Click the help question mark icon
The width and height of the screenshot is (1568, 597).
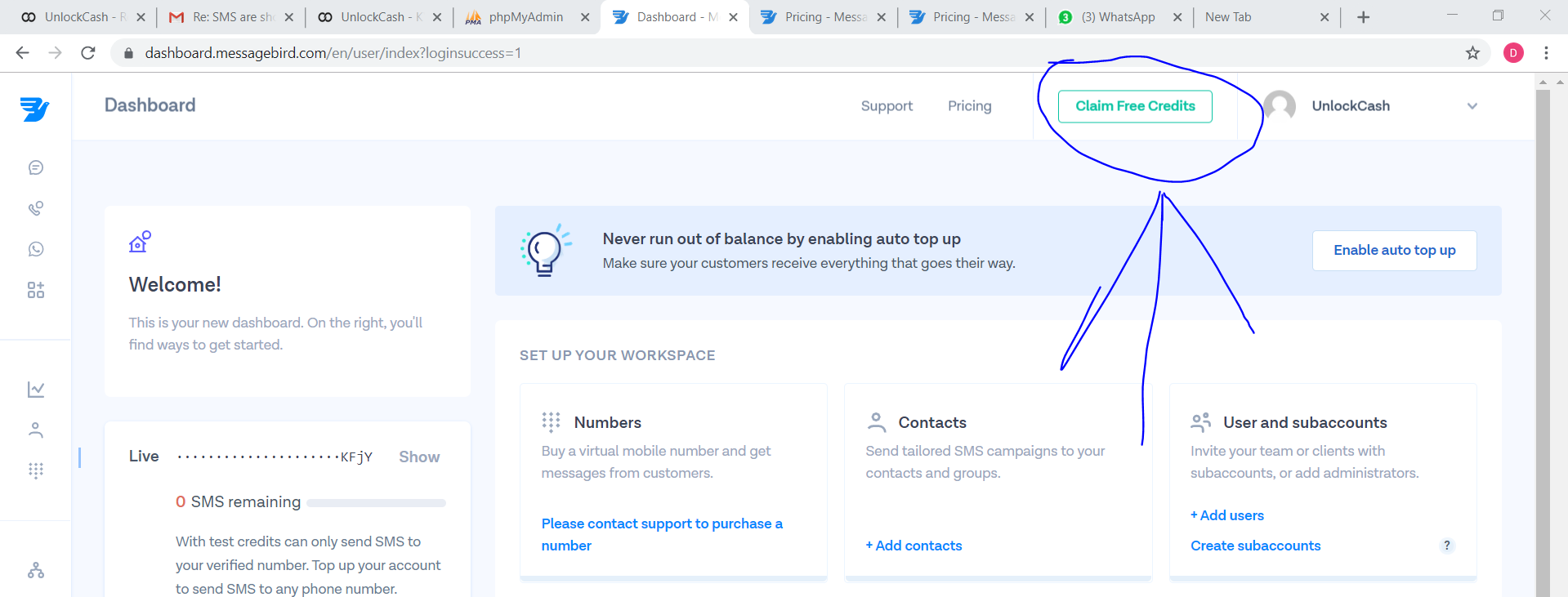click(1447, 546)
